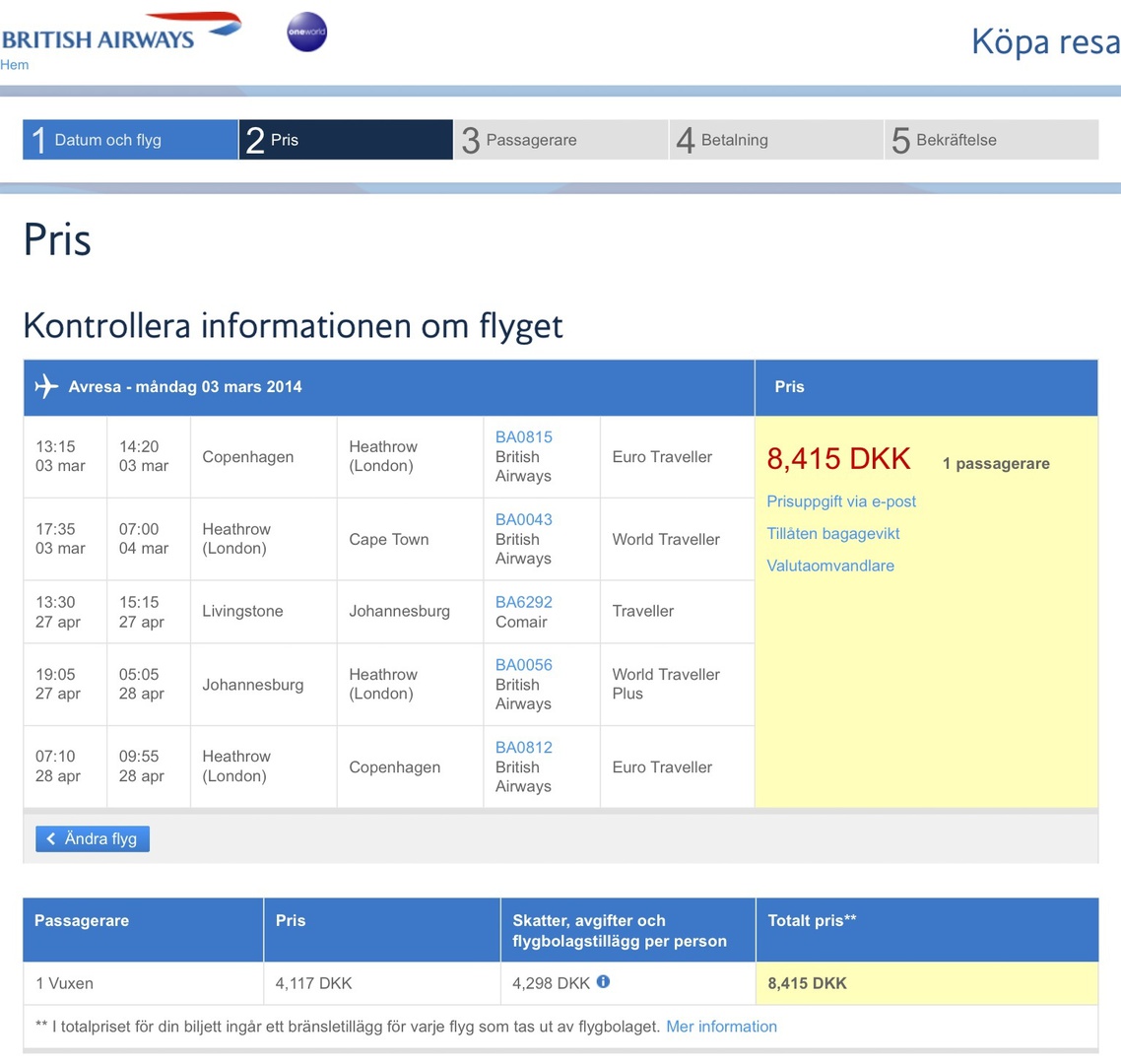Select step 4 Betalning tab

coord(775,140)
